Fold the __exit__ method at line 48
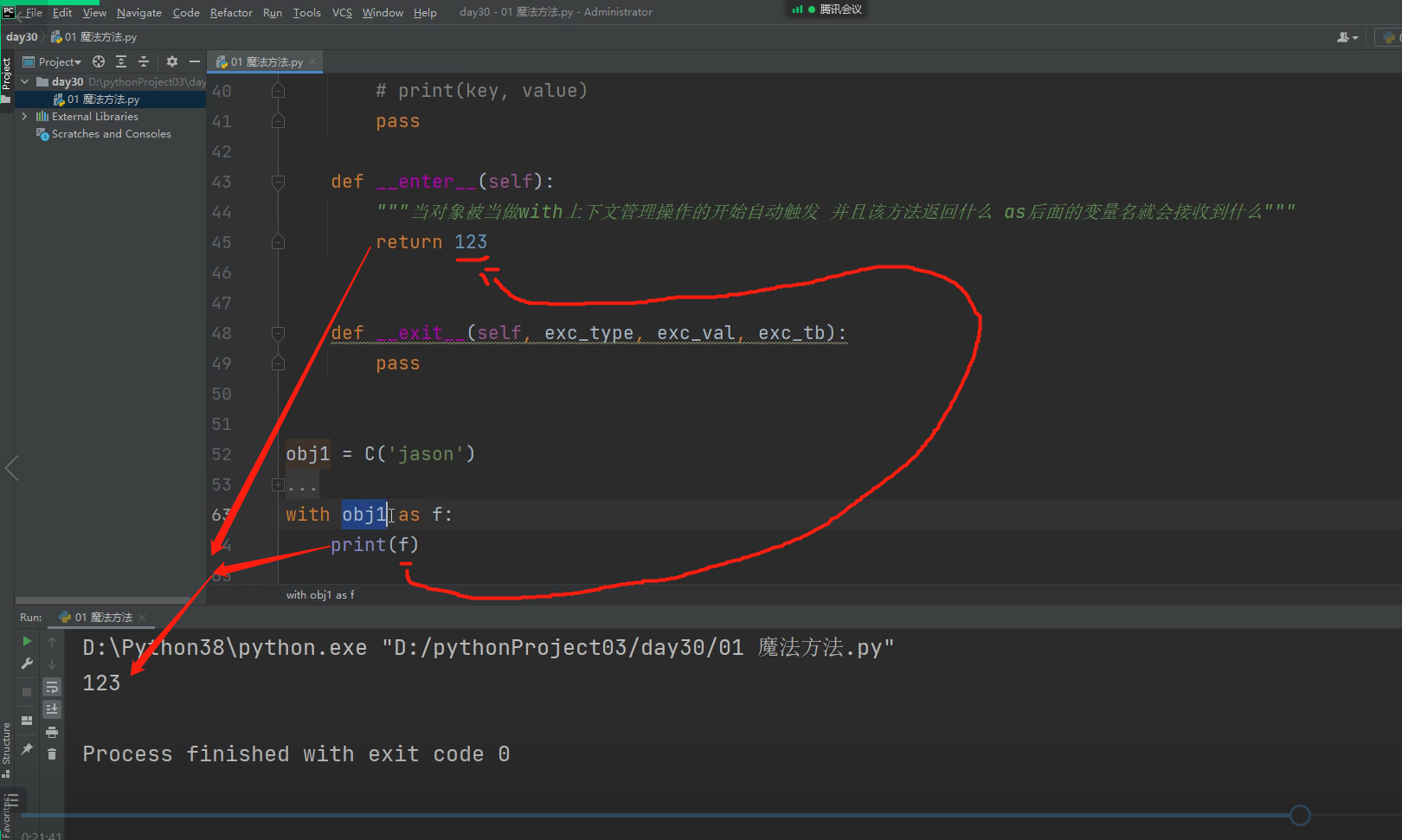The width and height of the screenshot is (1402, 840). click(278, 333)
